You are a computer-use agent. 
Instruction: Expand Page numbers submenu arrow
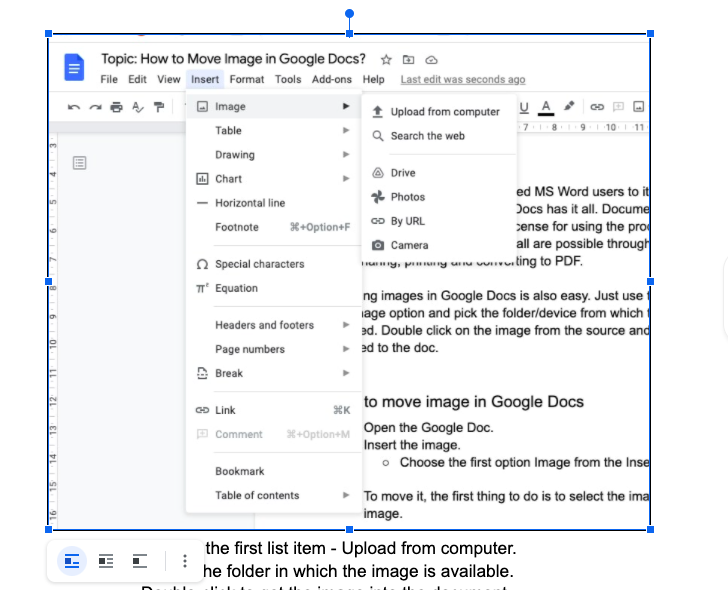(346, 349)
